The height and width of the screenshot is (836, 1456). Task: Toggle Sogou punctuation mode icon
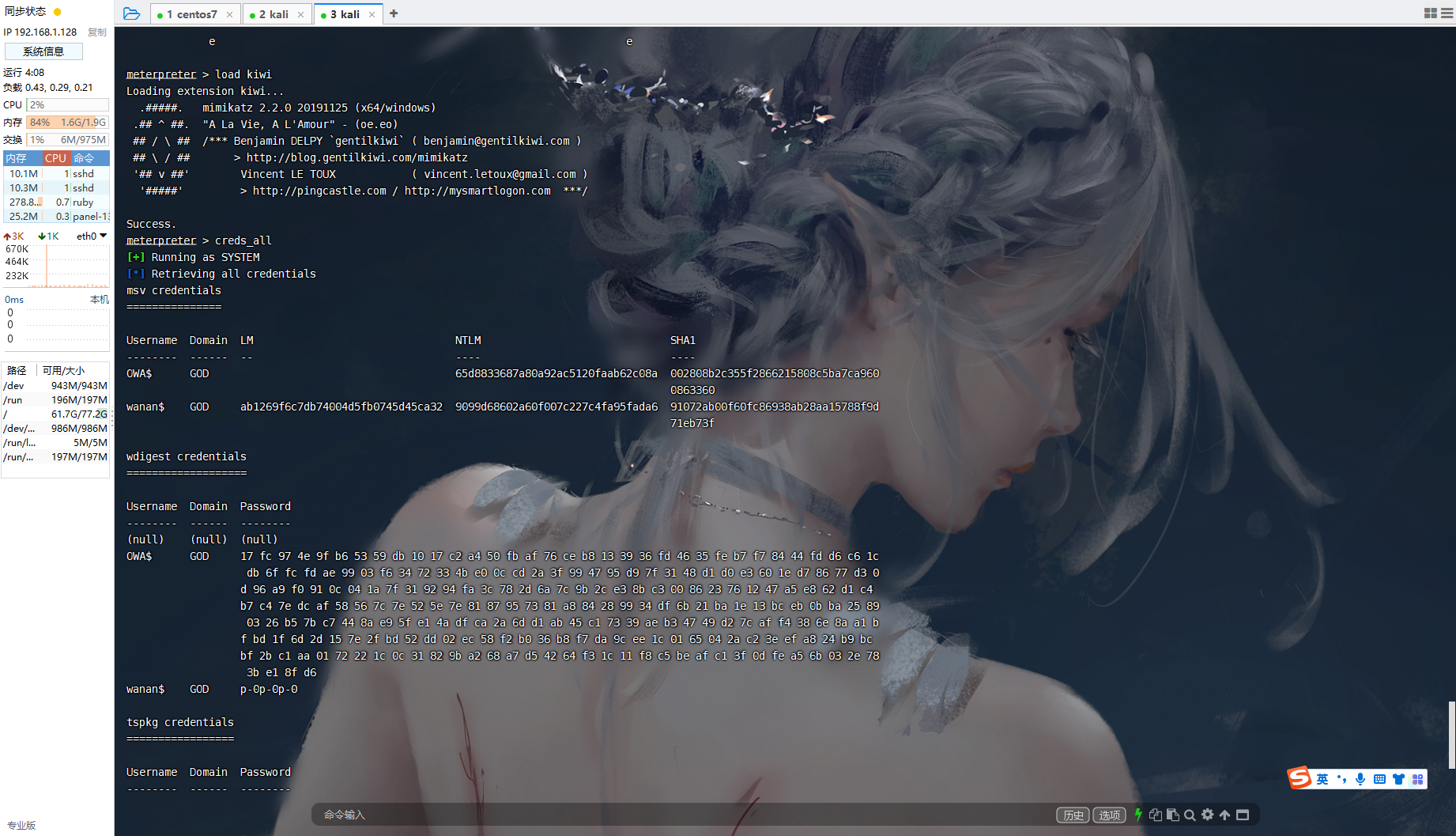(1341, 779)
